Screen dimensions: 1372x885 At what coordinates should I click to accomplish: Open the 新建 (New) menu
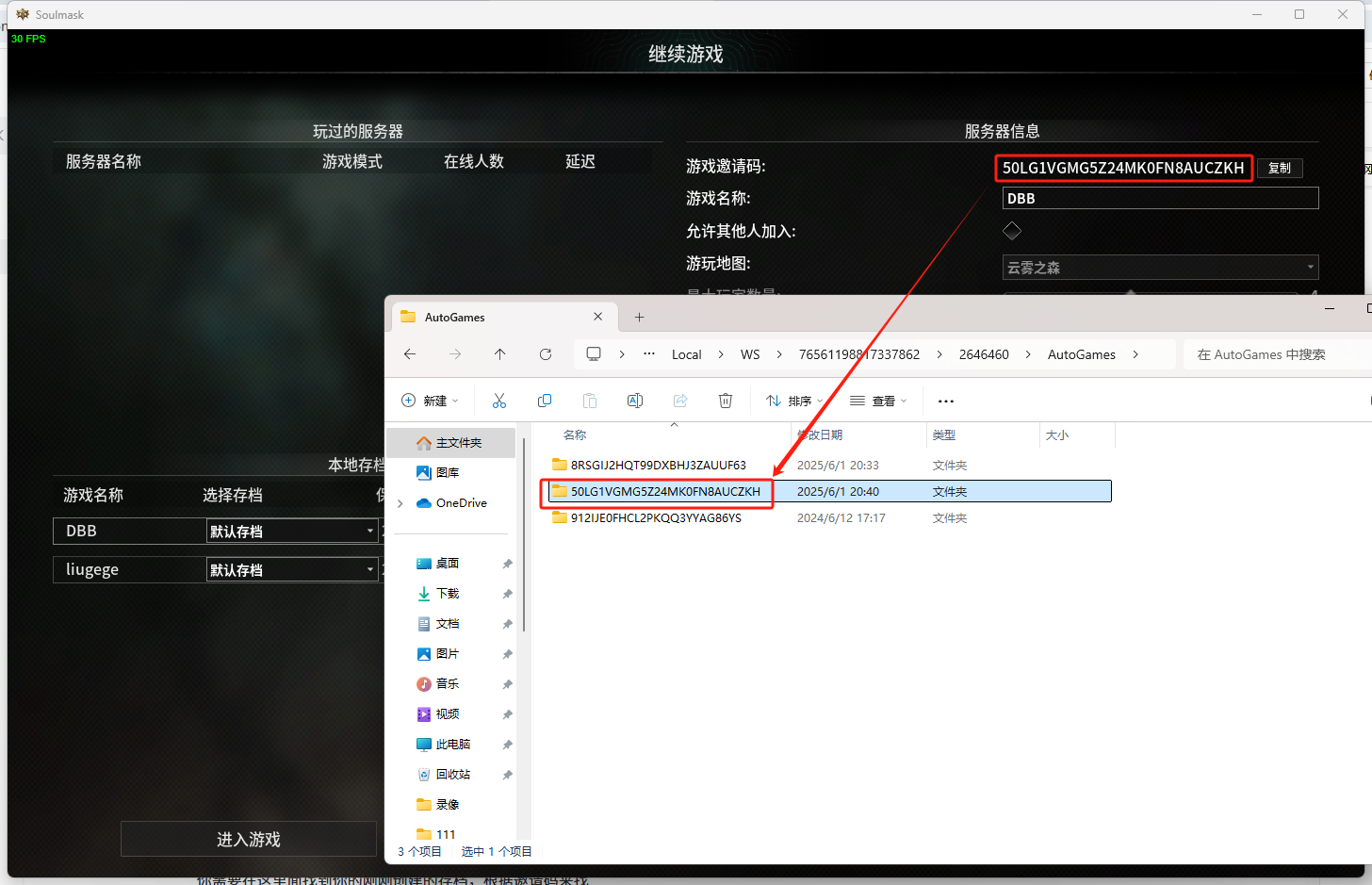[x=431, y=401]
